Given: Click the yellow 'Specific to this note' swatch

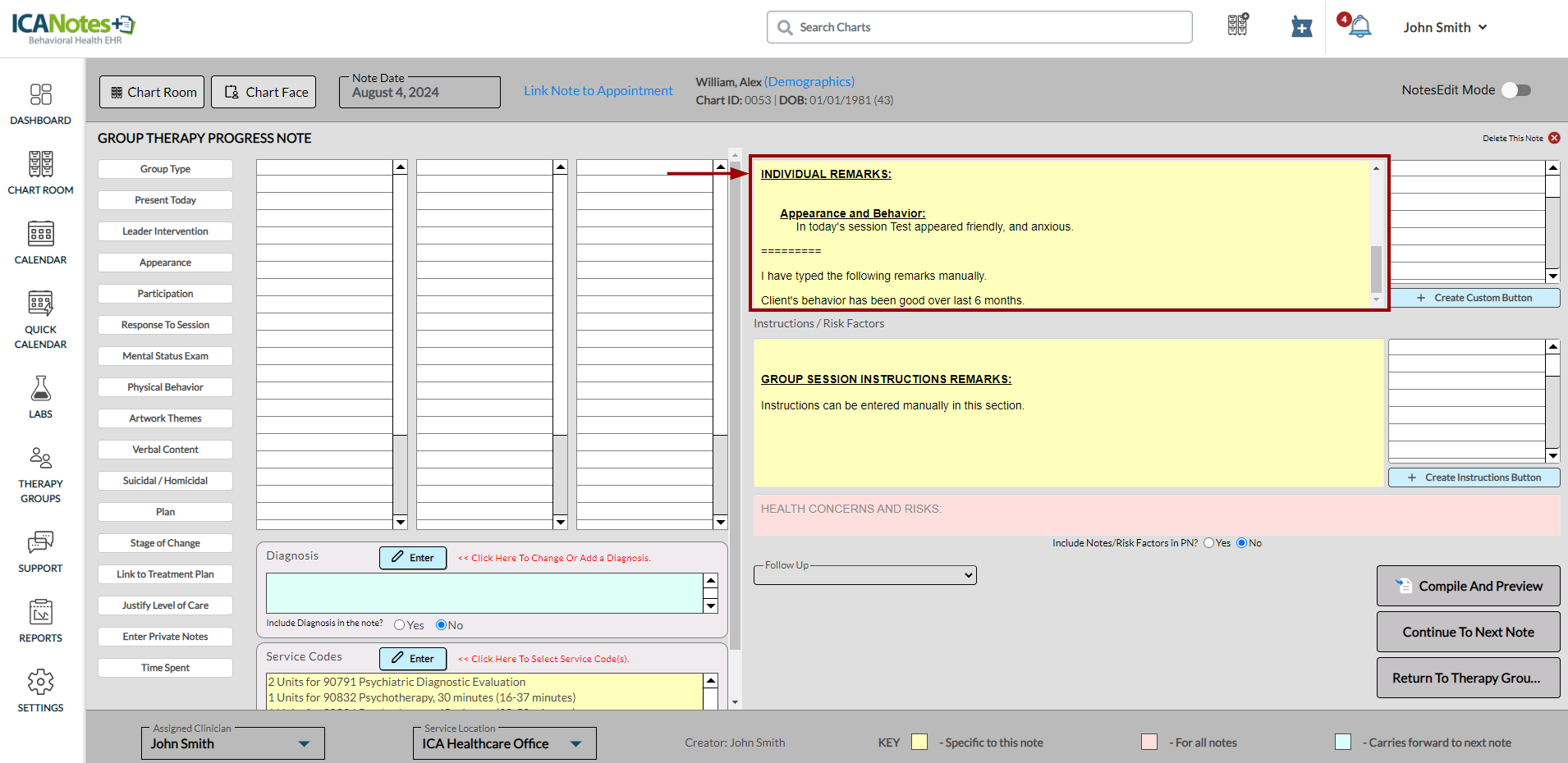Looking at the screenshot, I should click(x=919, y=742).
